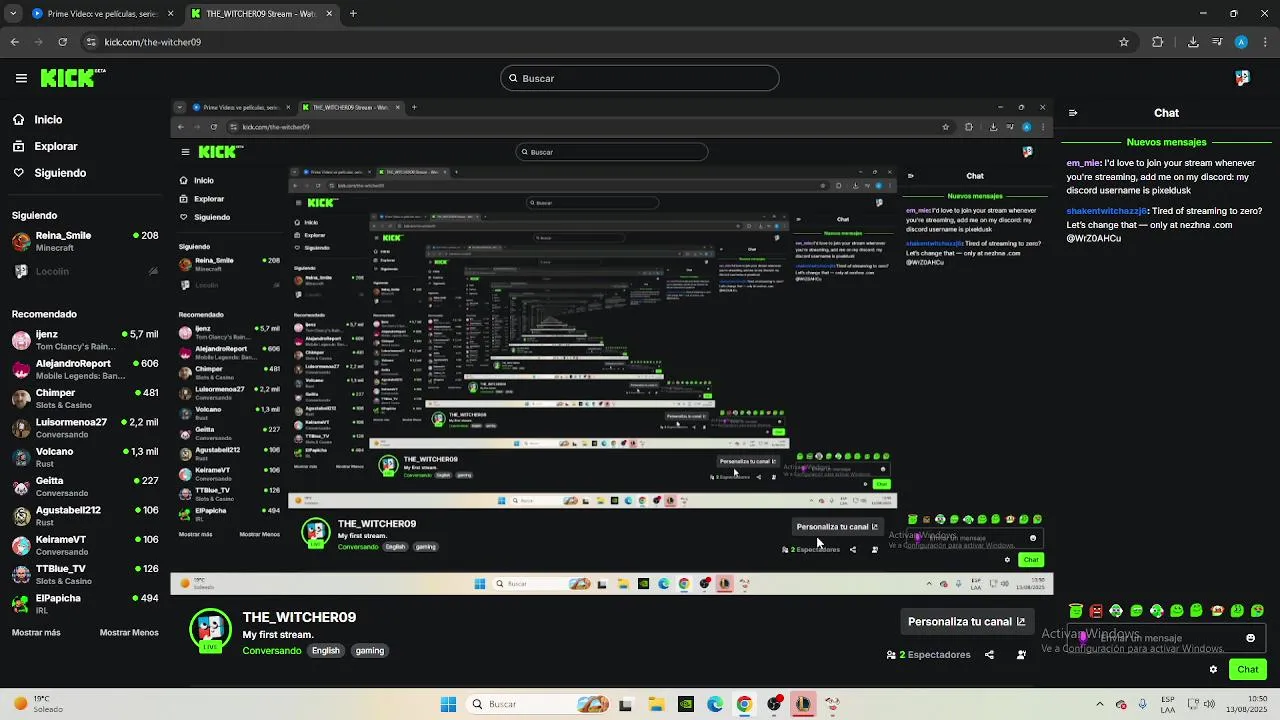Pick the red angry emote
The height and width of the screenshot is (720, 1280).
tap(1096, 610)
